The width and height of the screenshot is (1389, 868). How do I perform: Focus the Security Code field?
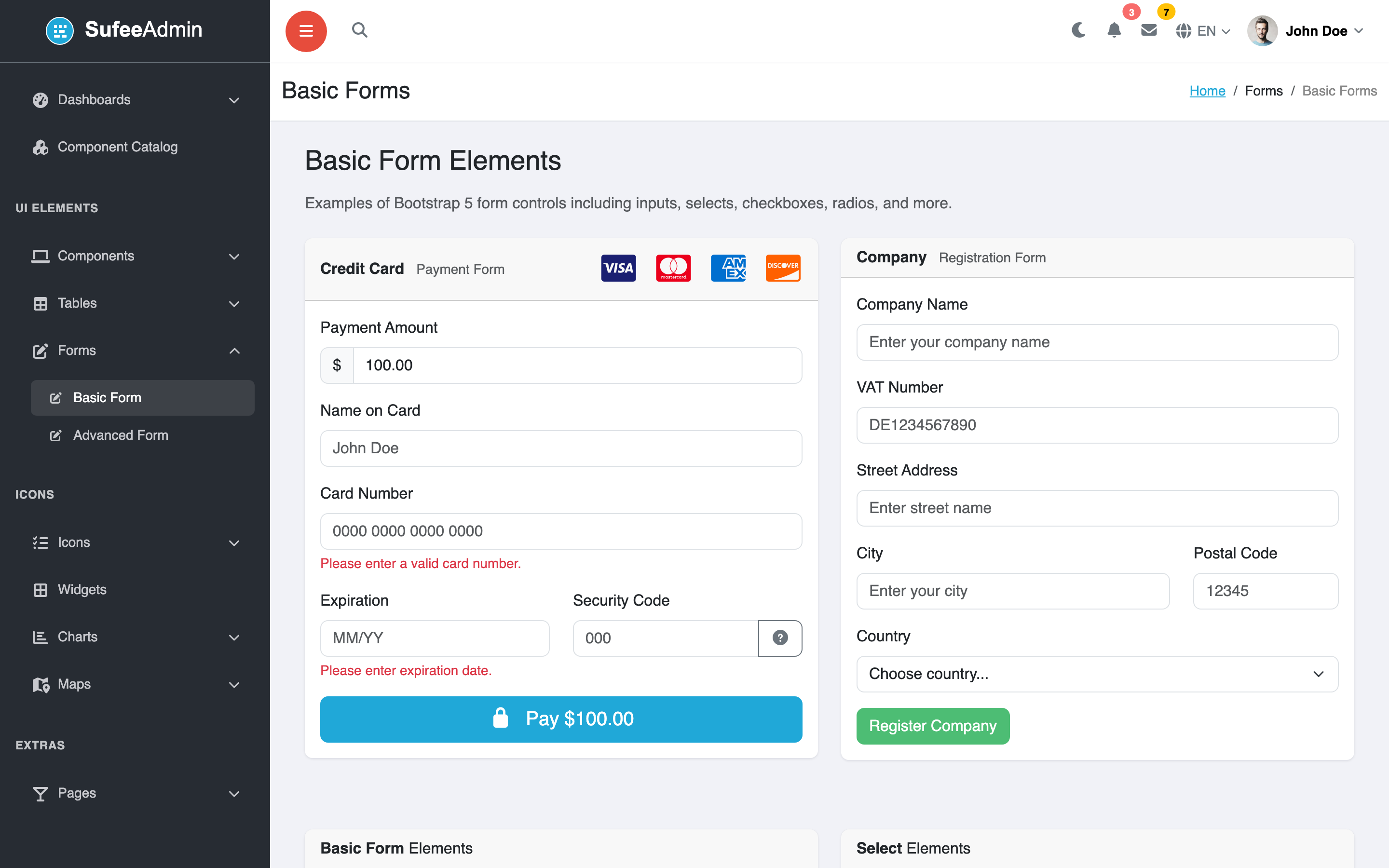665,638
